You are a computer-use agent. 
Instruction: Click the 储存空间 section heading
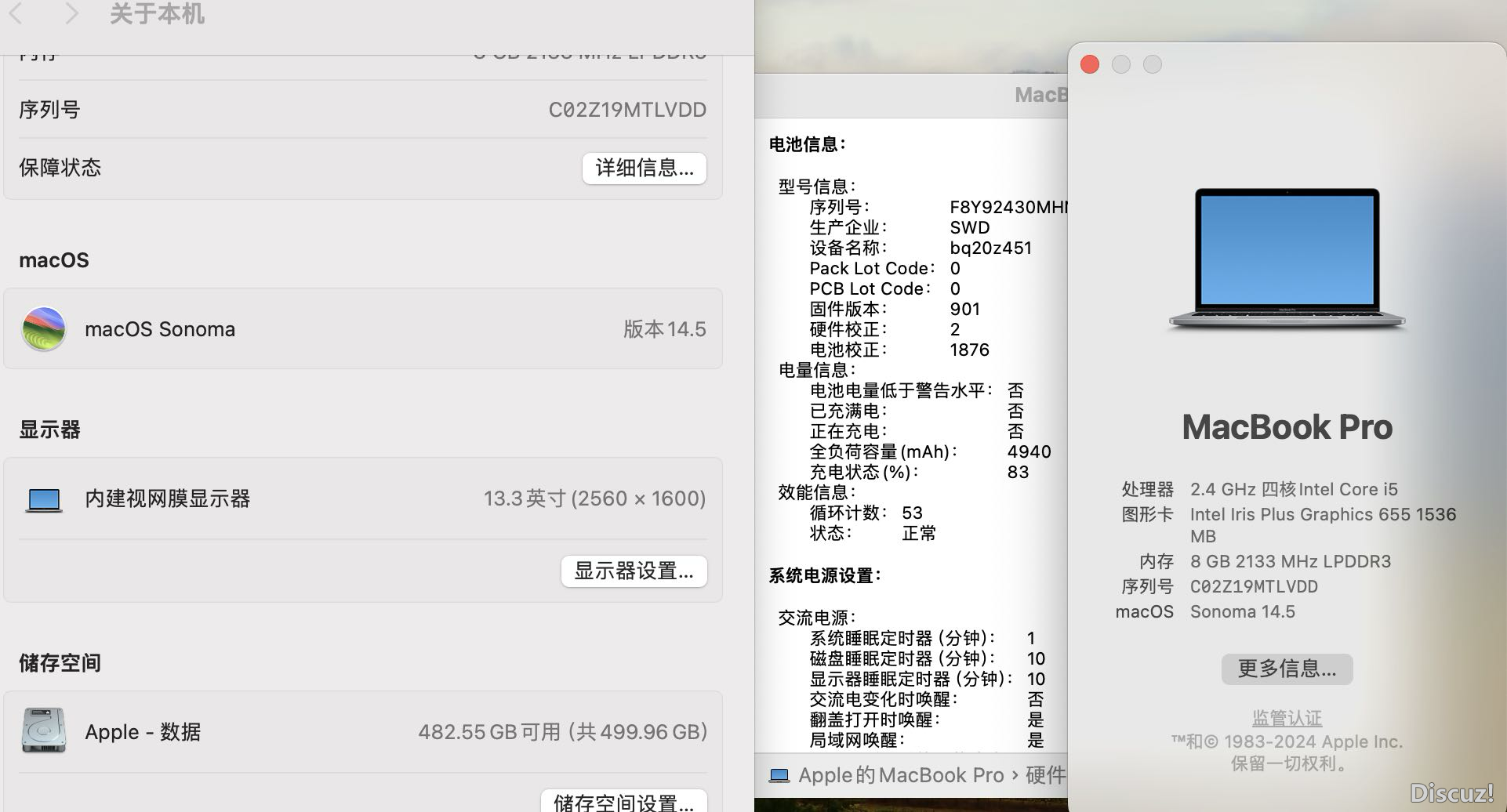pyautogui.click(x=60, y=663)
